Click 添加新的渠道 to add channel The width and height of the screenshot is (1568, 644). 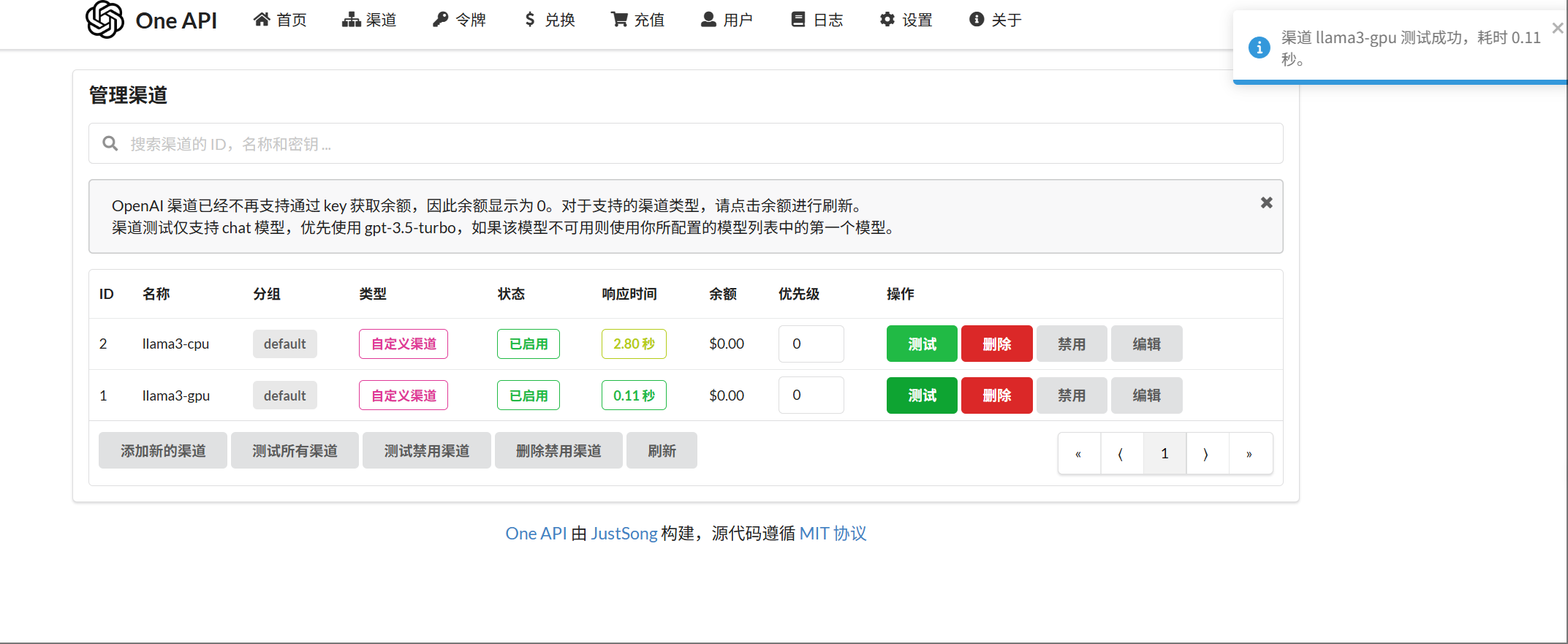[163, 450]
